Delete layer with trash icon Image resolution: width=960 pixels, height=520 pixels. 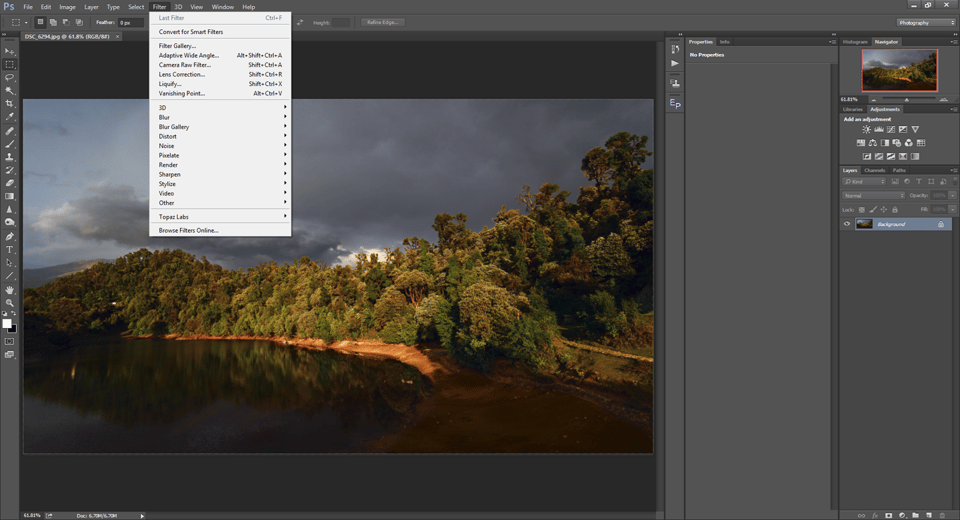point(942,516)
